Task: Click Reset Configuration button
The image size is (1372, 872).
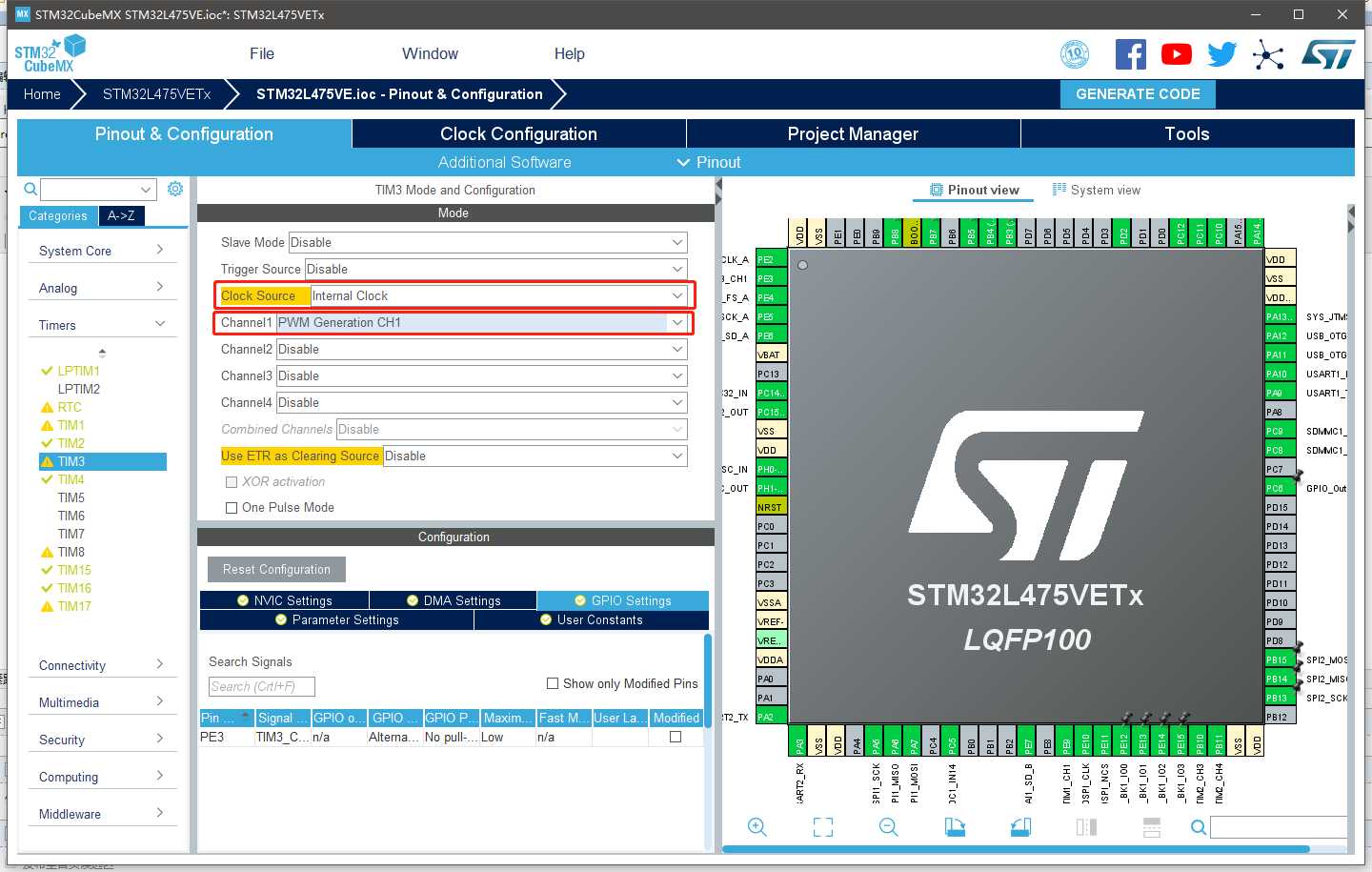Action: [276, 570]
